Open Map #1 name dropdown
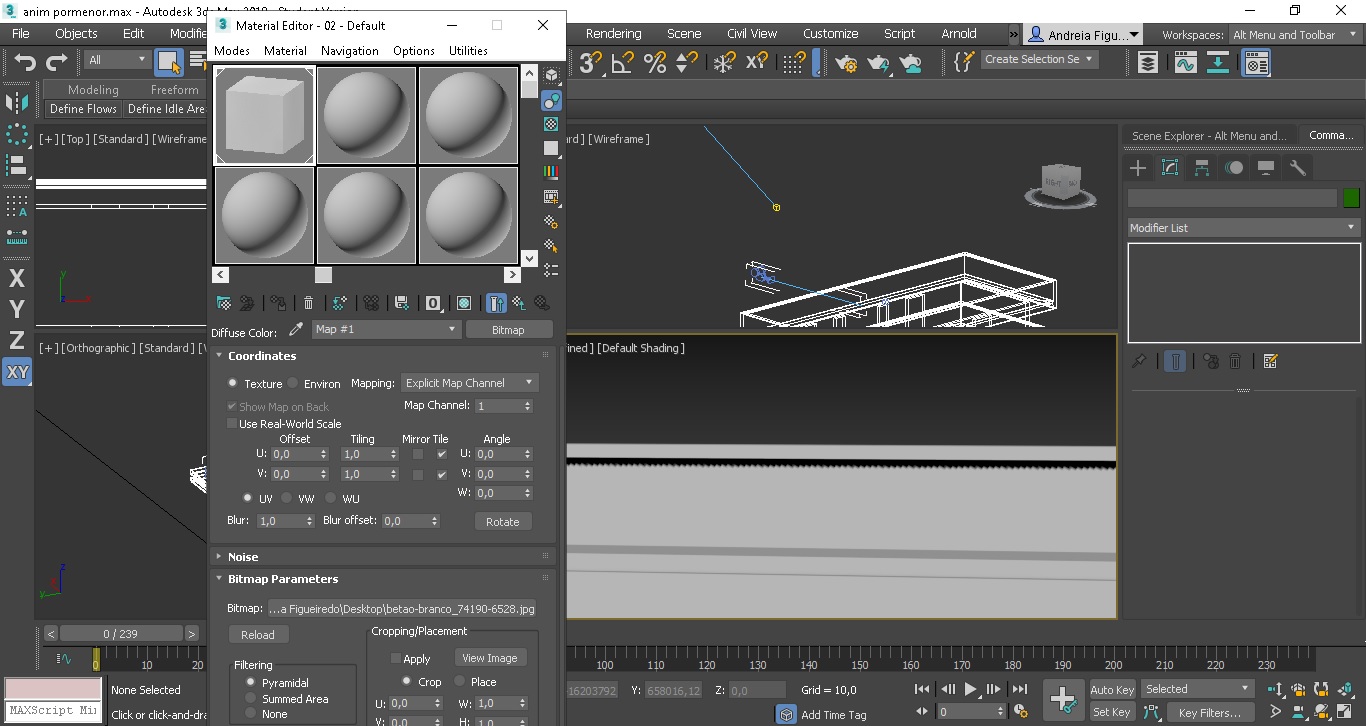 pos(385,329)
